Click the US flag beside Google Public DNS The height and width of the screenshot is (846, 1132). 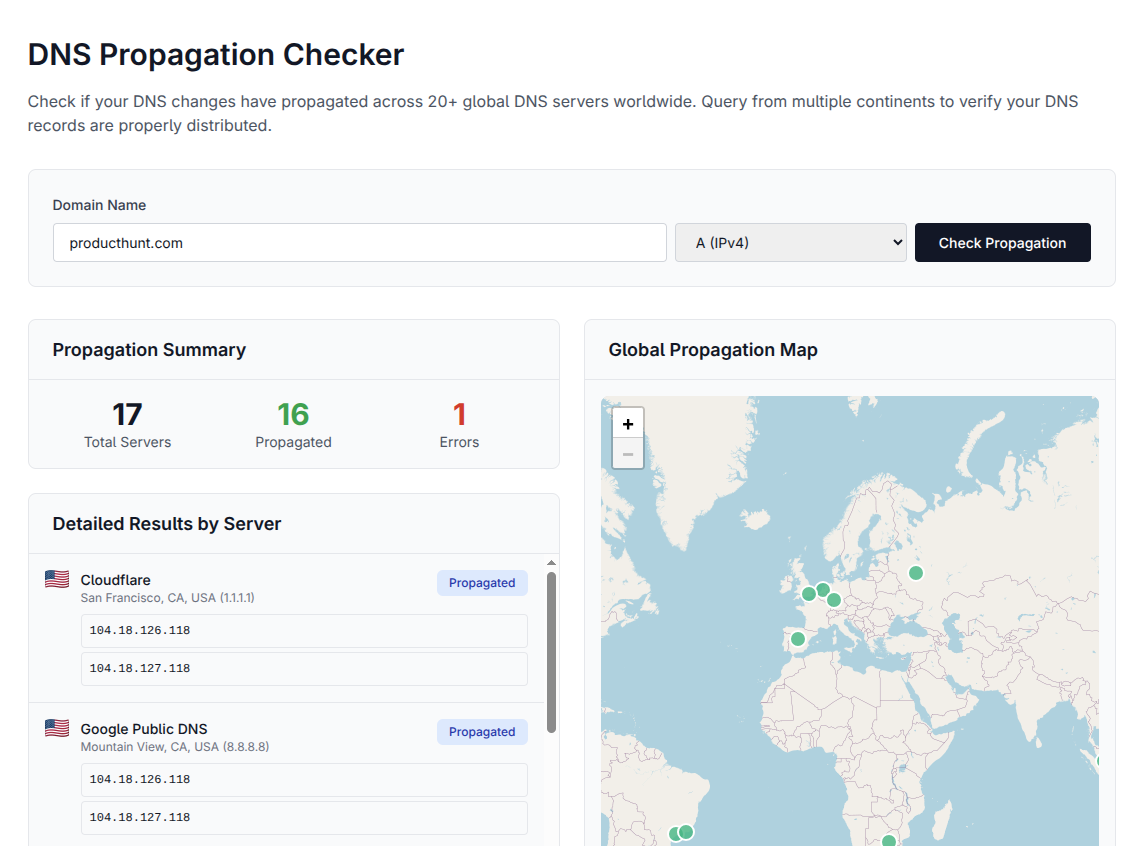tap(57, 728)
